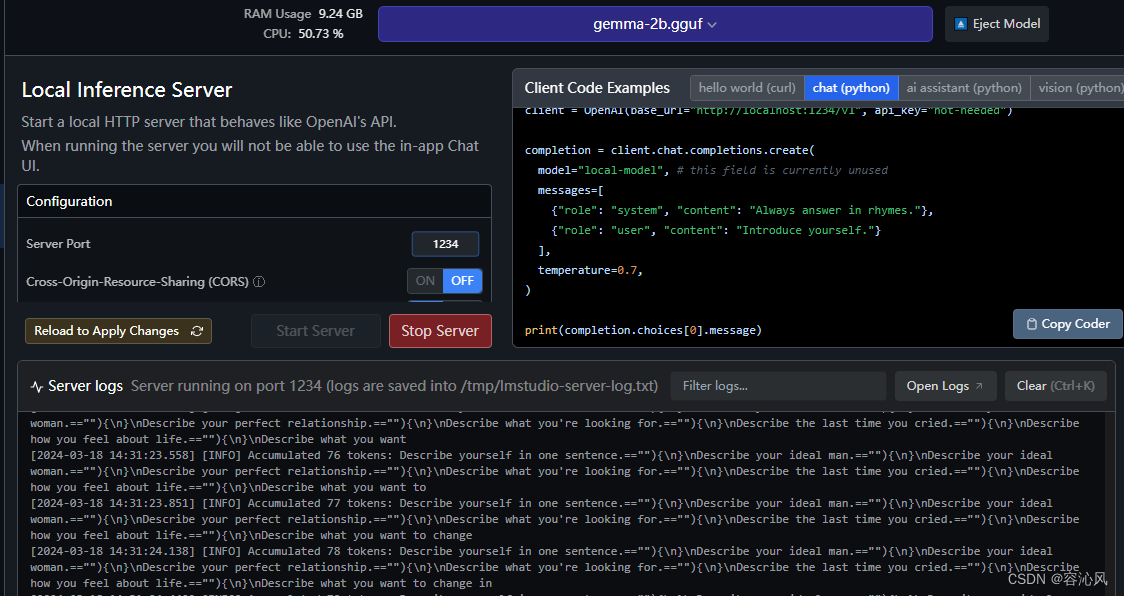This screenshot has height=596, width=1124.
Task: Click the 'Introduce yourself.' user message line
Action: click(715, 230)
